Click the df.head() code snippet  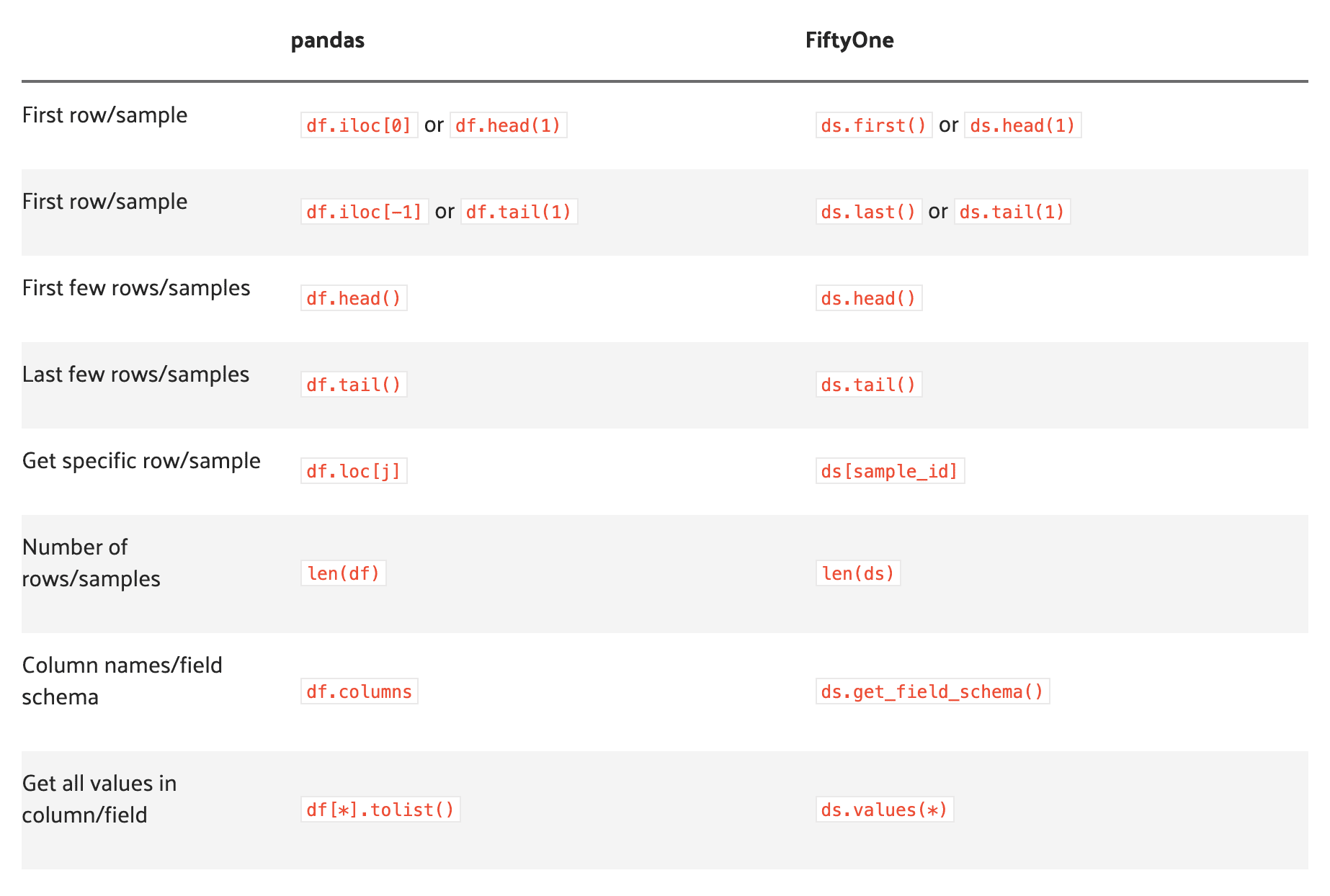click(354, 298)
